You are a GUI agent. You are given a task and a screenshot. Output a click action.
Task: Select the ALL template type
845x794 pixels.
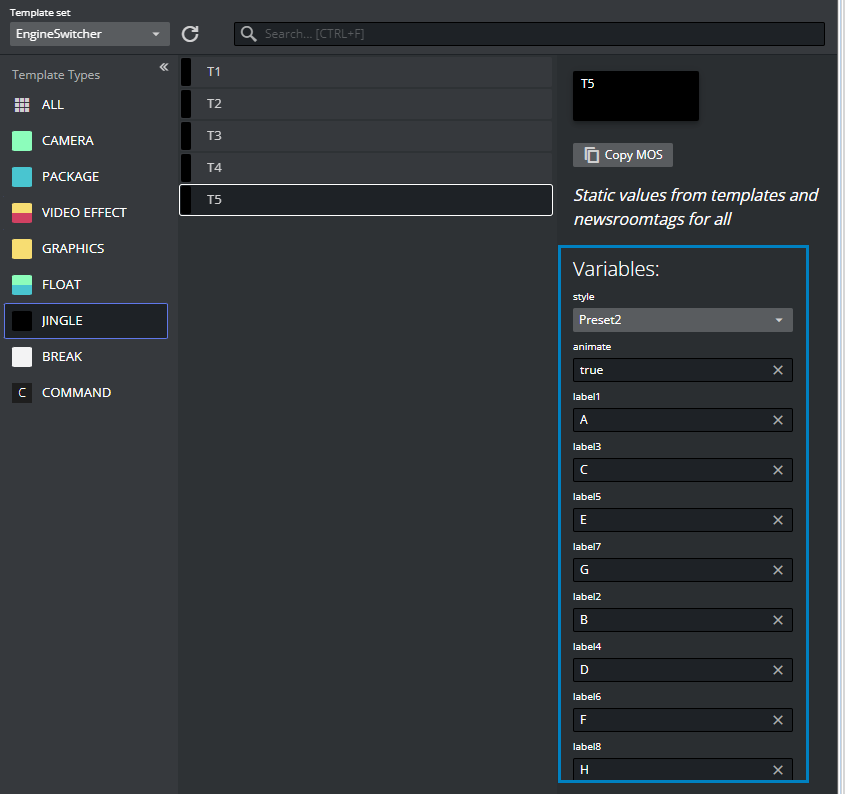pos(52,105)
